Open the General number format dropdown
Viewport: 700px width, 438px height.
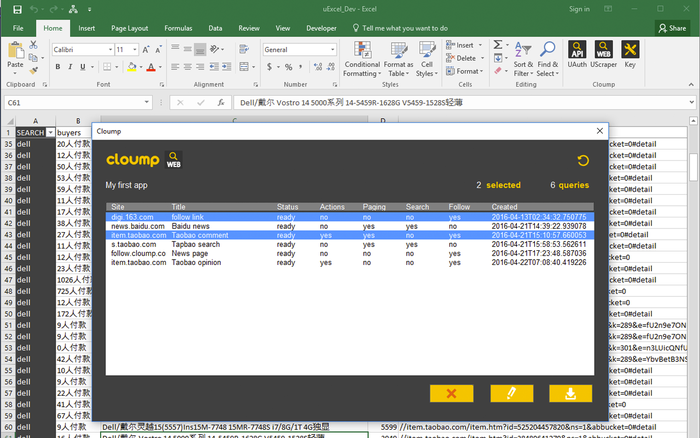pos(333,50)
